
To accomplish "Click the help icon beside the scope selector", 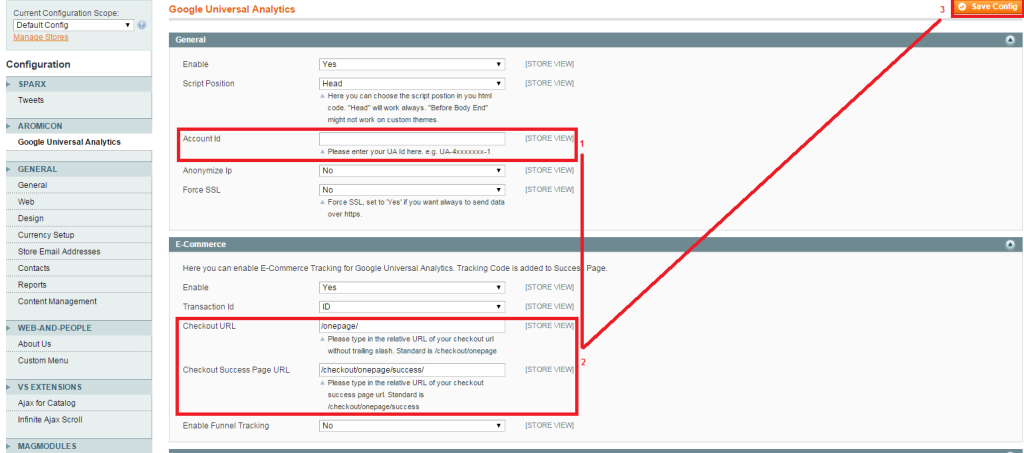I will click(142, 25).
